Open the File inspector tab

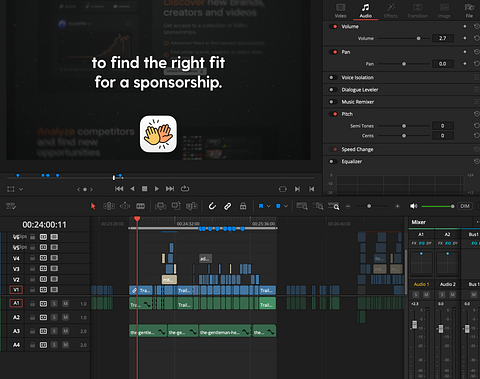pyautogui.click(x=469, y=10)
